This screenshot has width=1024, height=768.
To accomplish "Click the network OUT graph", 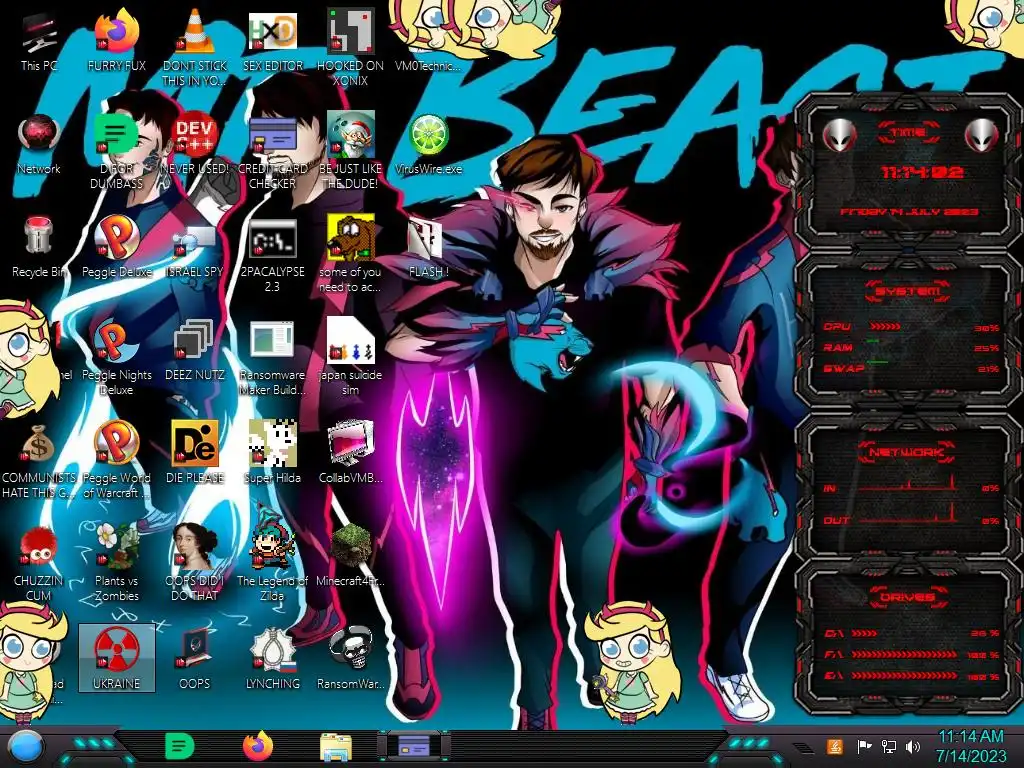I will [907, 515].
